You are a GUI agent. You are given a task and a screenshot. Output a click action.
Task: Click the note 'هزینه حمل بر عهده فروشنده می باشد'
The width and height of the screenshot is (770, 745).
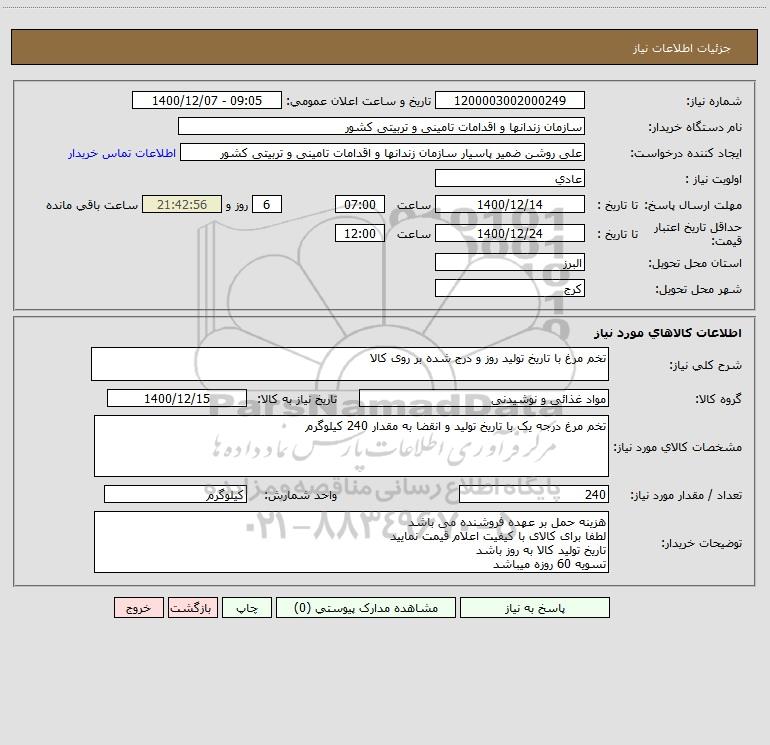[x=507, y=521]
